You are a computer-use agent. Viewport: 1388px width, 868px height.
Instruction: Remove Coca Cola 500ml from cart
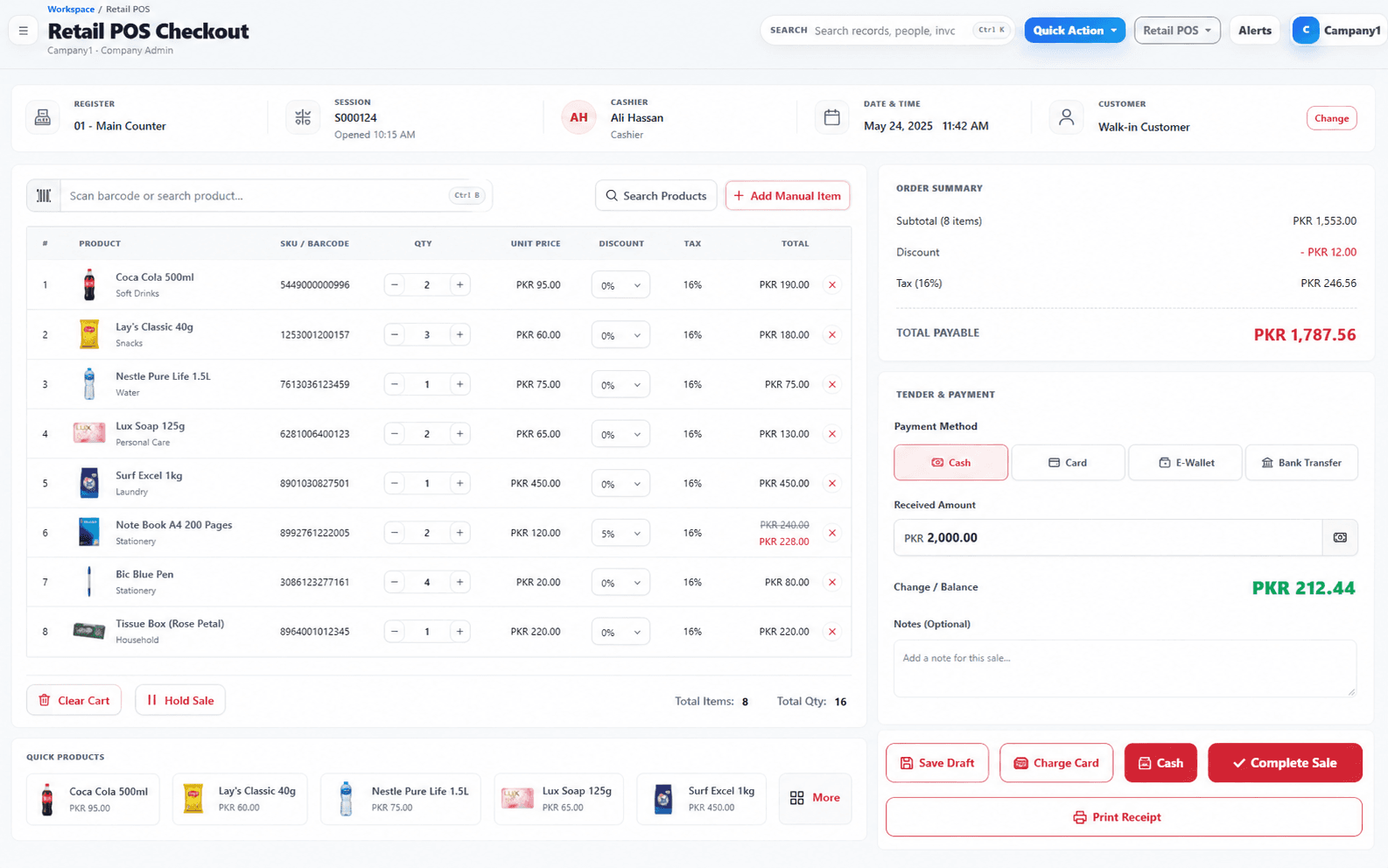point(832,285)
